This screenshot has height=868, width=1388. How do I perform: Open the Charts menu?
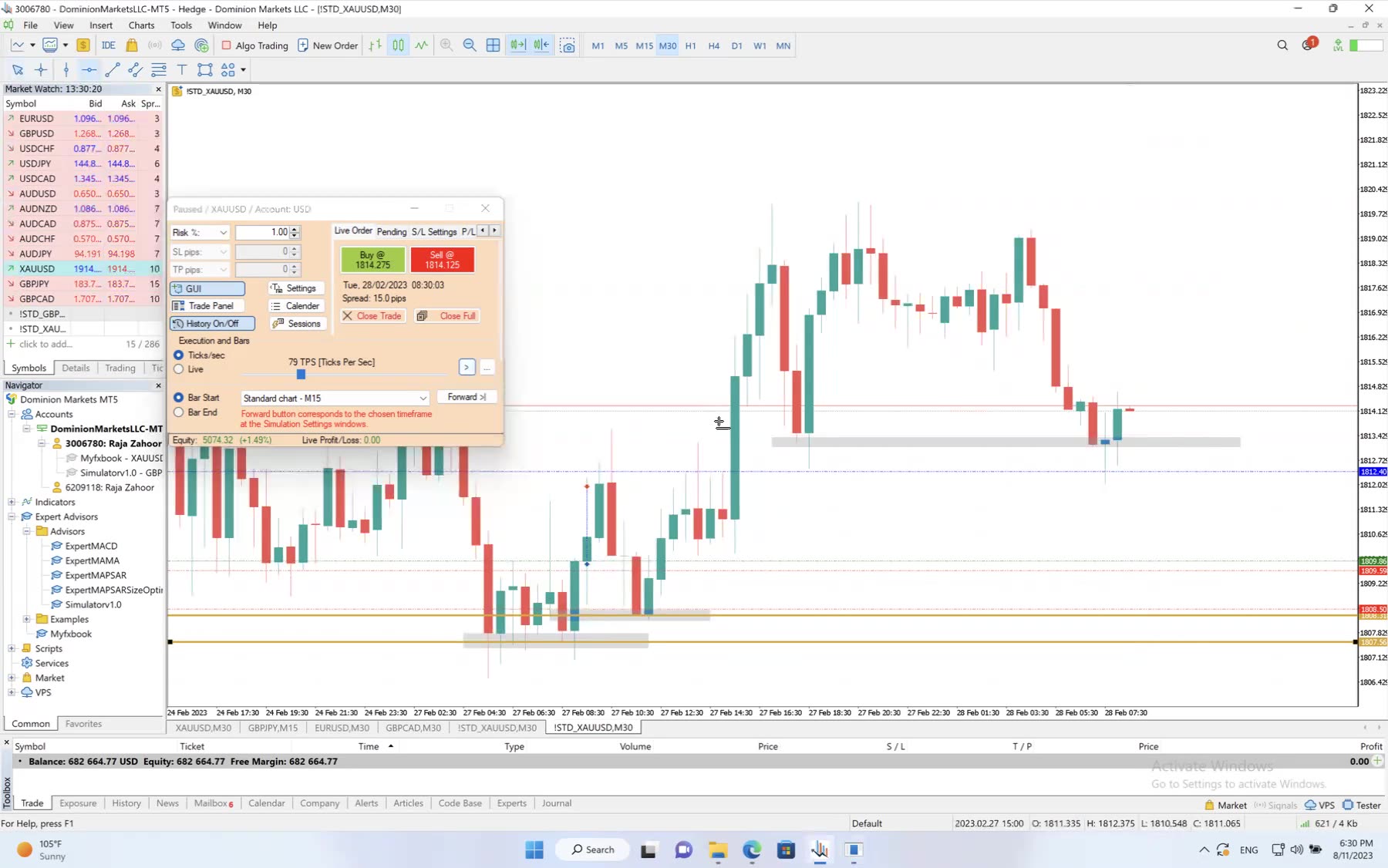[x=141, y=25]
